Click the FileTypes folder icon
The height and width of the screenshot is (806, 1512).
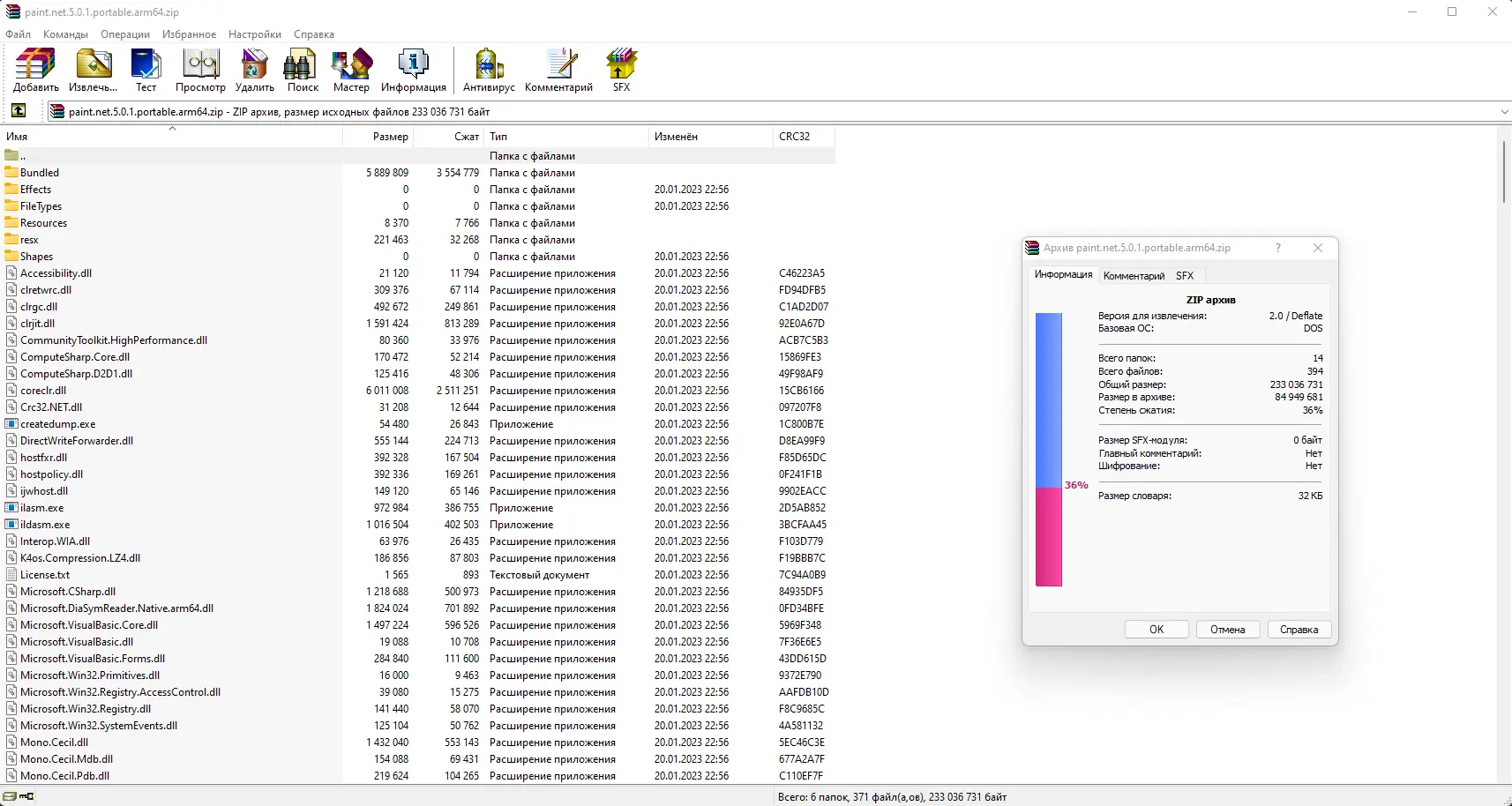(x=11, y=206)
